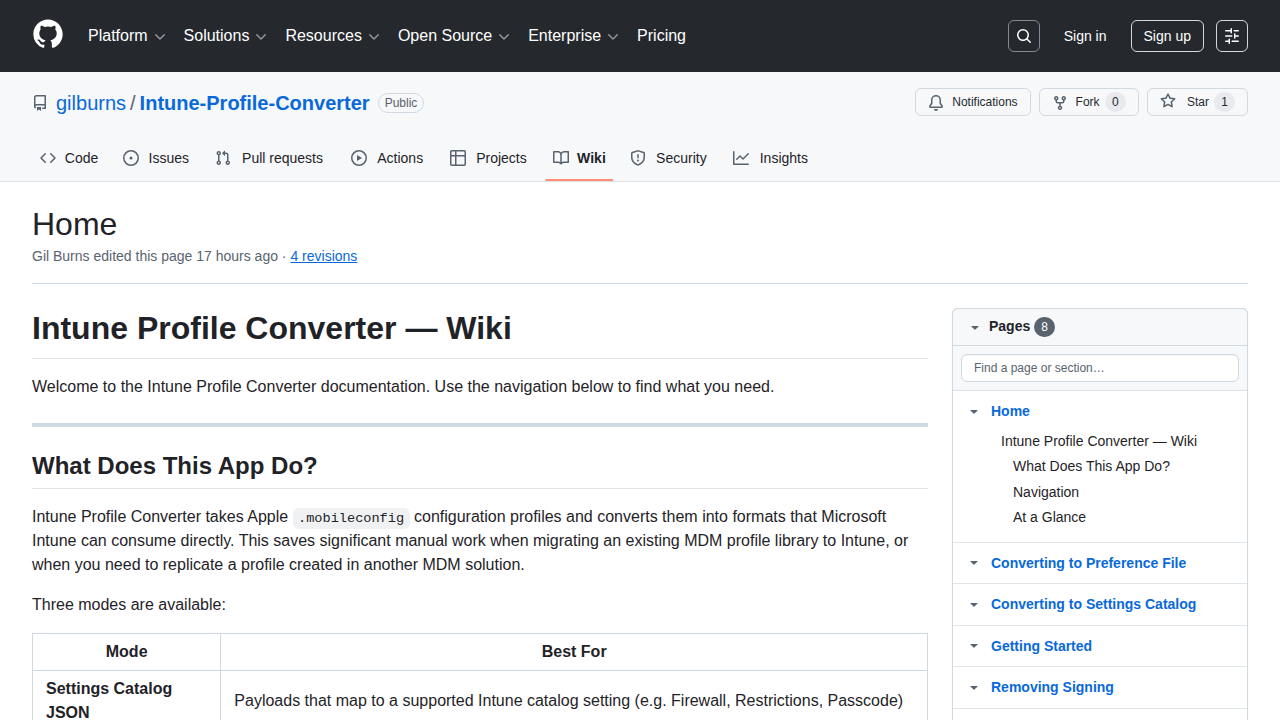Jump to What Does This App Do? section

point(1091,466)
